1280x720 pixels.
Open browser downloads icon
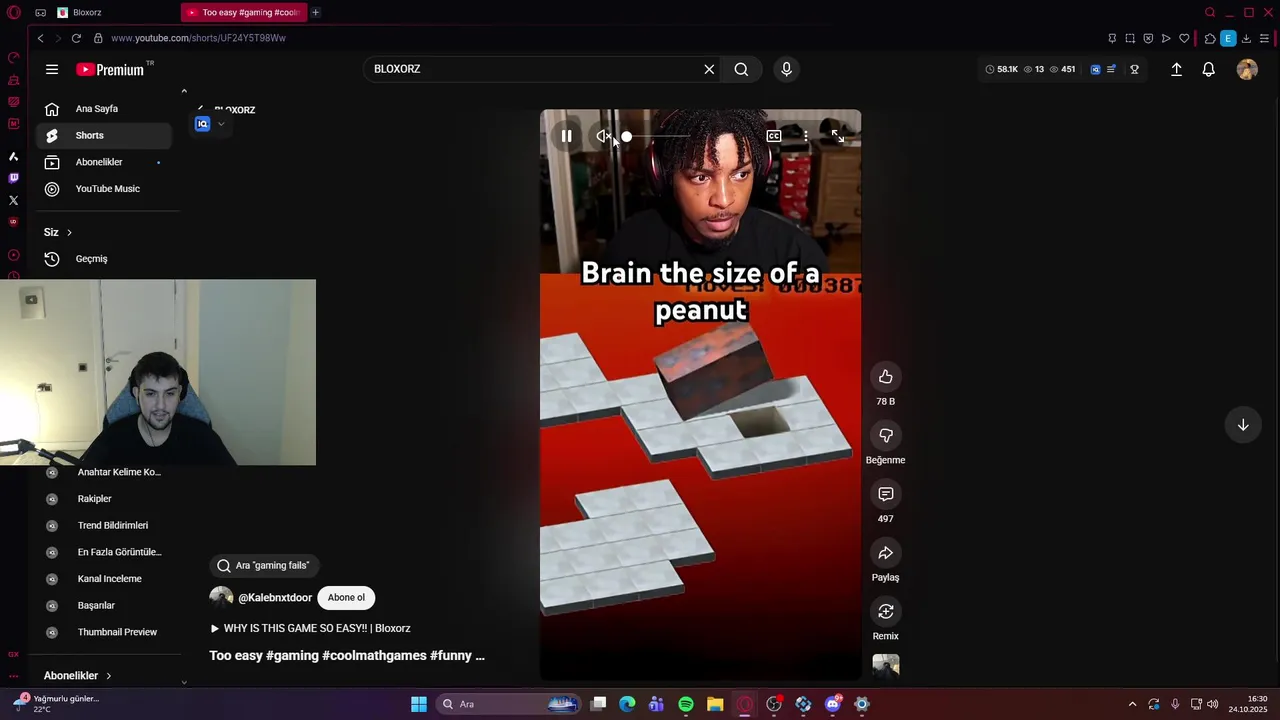(x=1246, y=38)
